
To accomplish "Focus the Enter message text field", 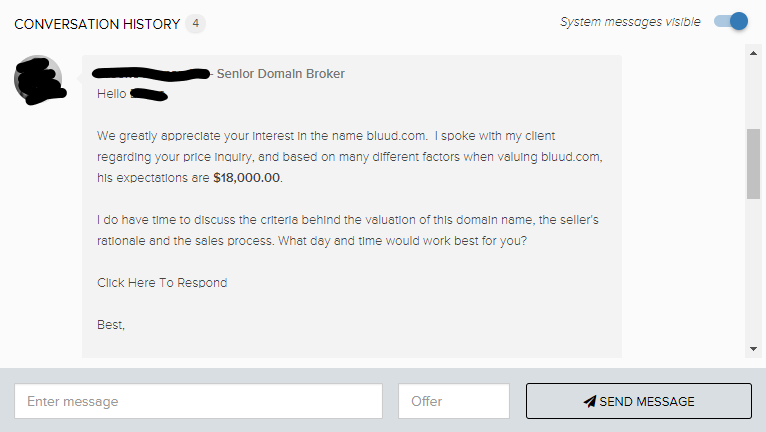I will 198,401.
